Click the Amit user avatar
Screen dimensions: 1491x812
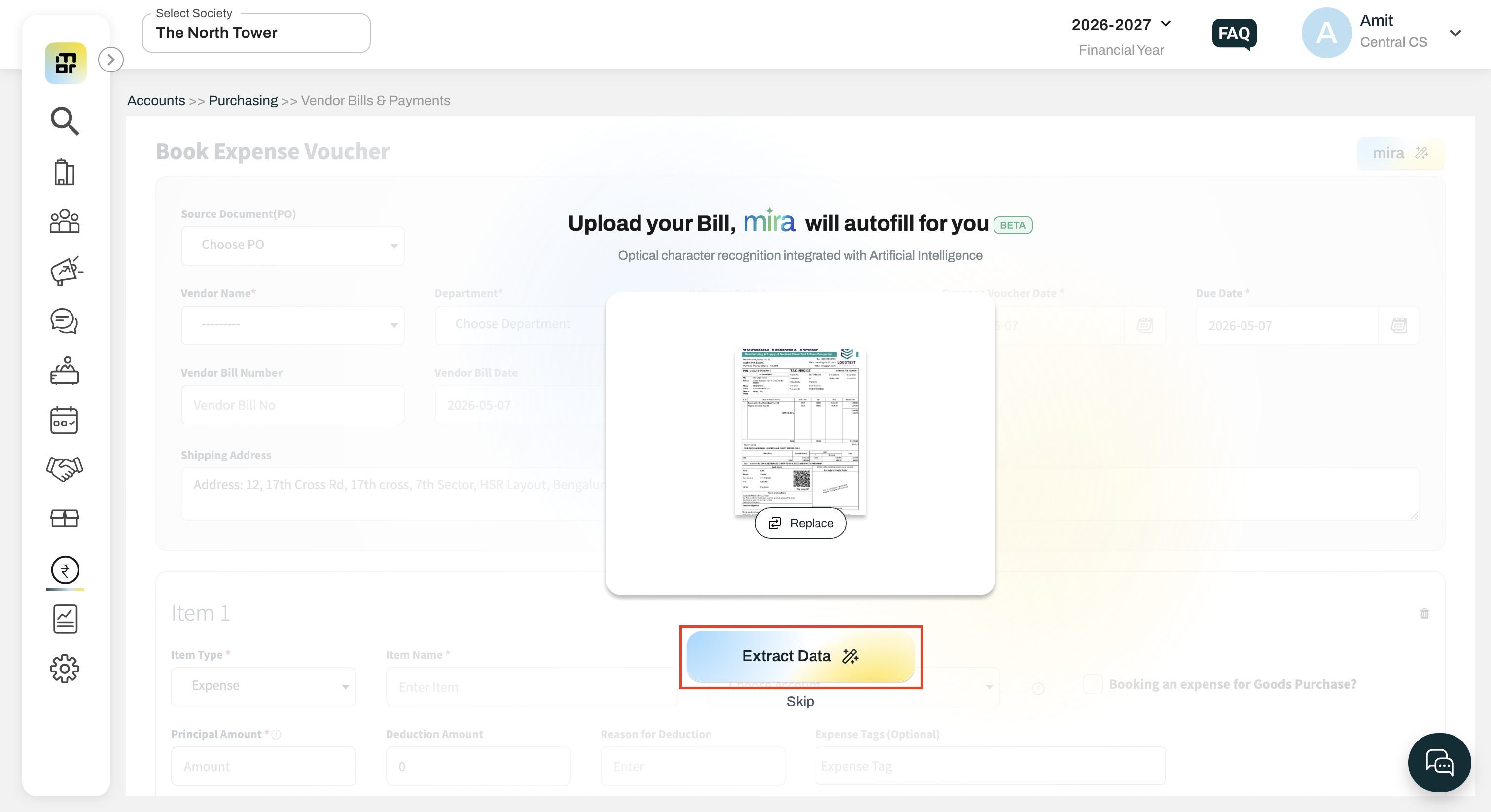tap(1326, 33)
